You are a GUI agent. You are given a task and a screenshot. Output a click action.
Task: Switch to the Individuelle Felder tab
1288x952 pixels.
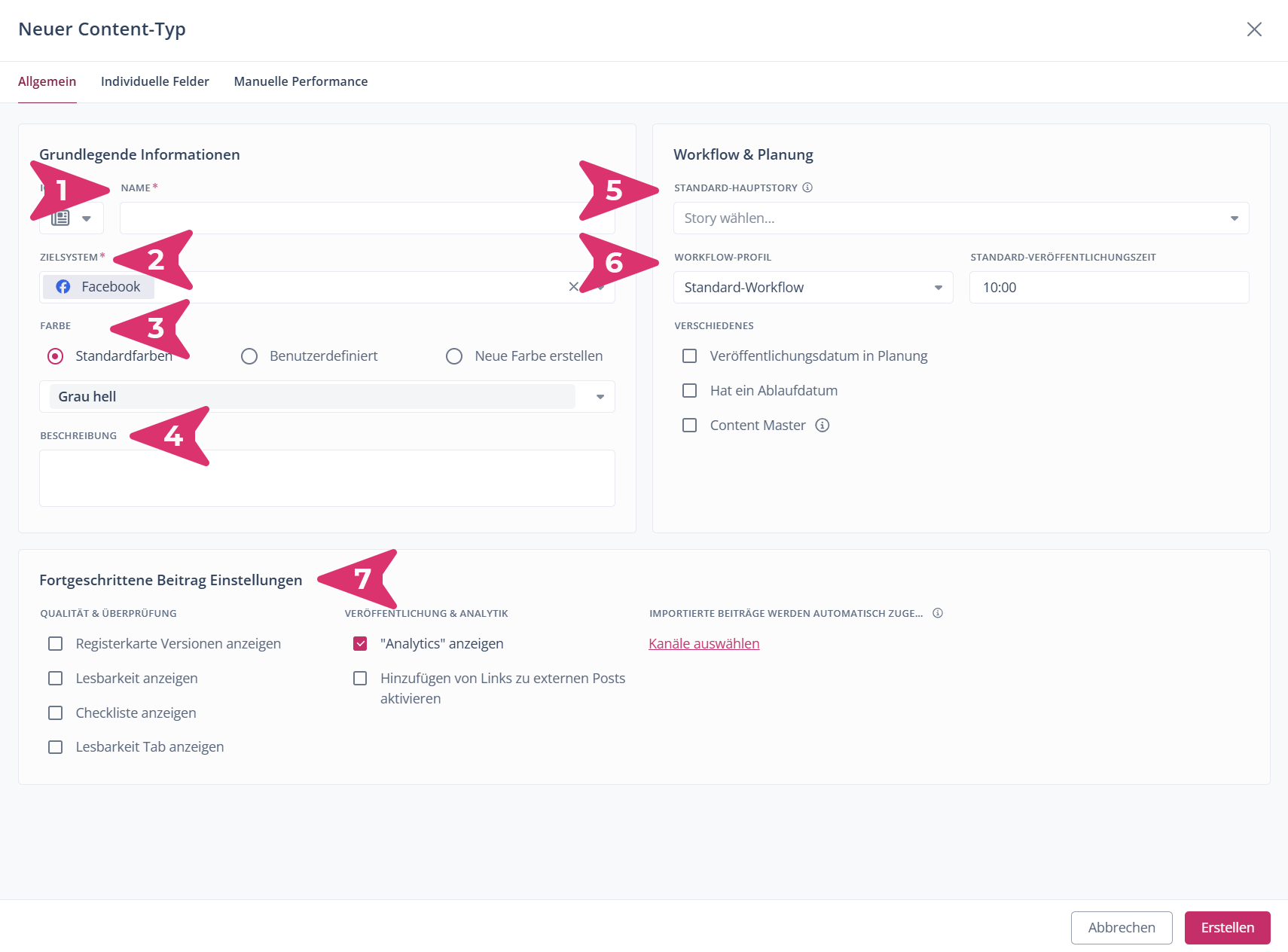coord(155,81)
